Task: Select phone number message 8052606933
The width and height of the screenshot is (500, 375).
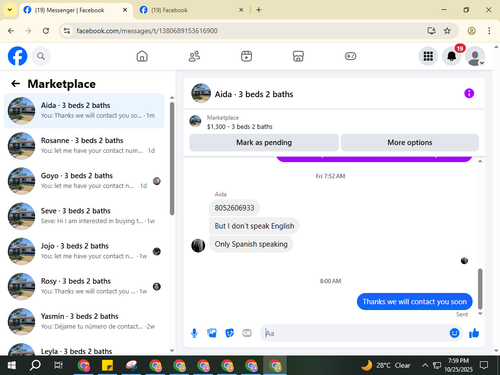Action: click(234, 208)
